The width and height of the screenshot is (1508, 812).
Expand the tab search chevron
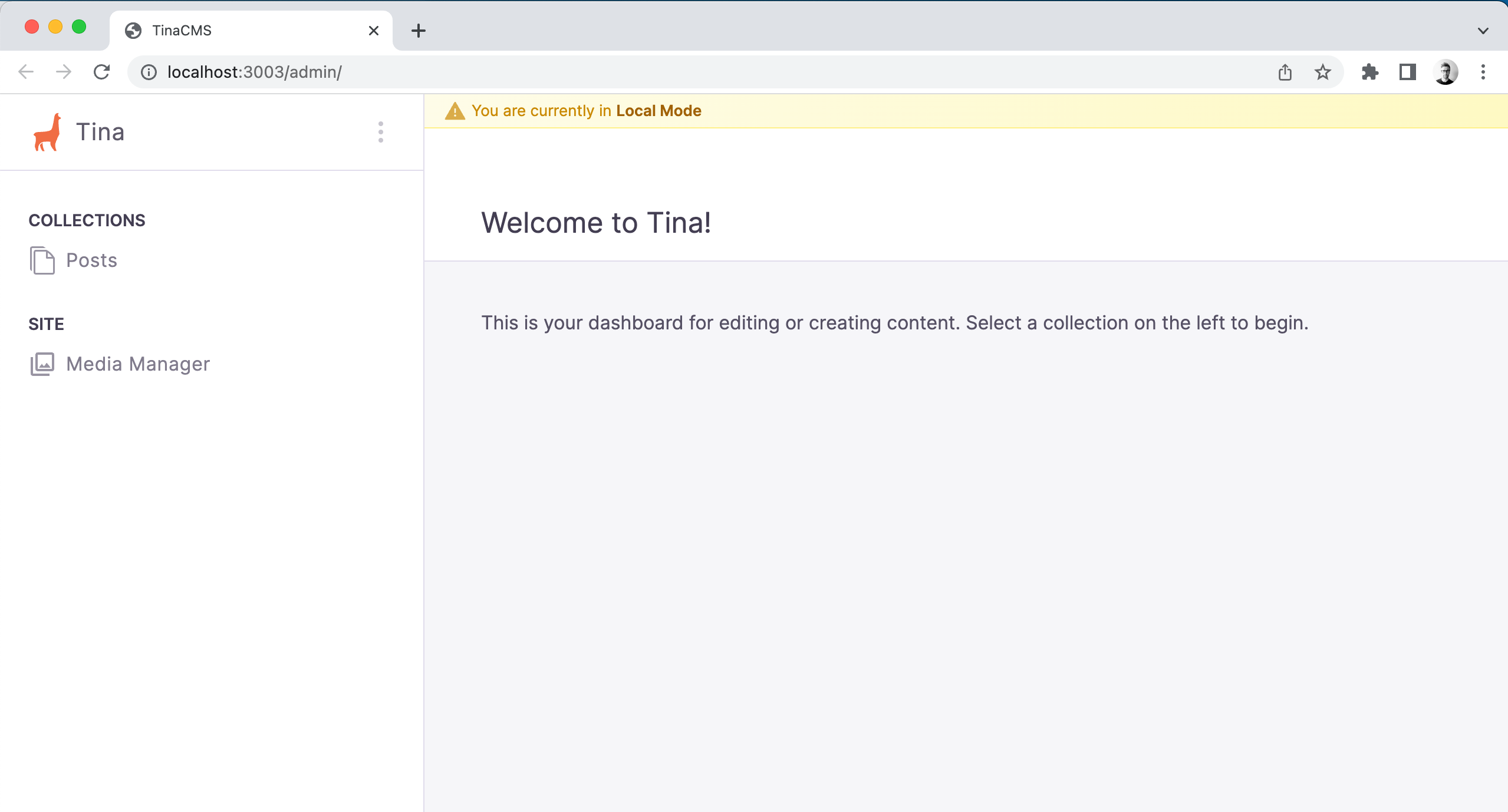click(1483, 31)
